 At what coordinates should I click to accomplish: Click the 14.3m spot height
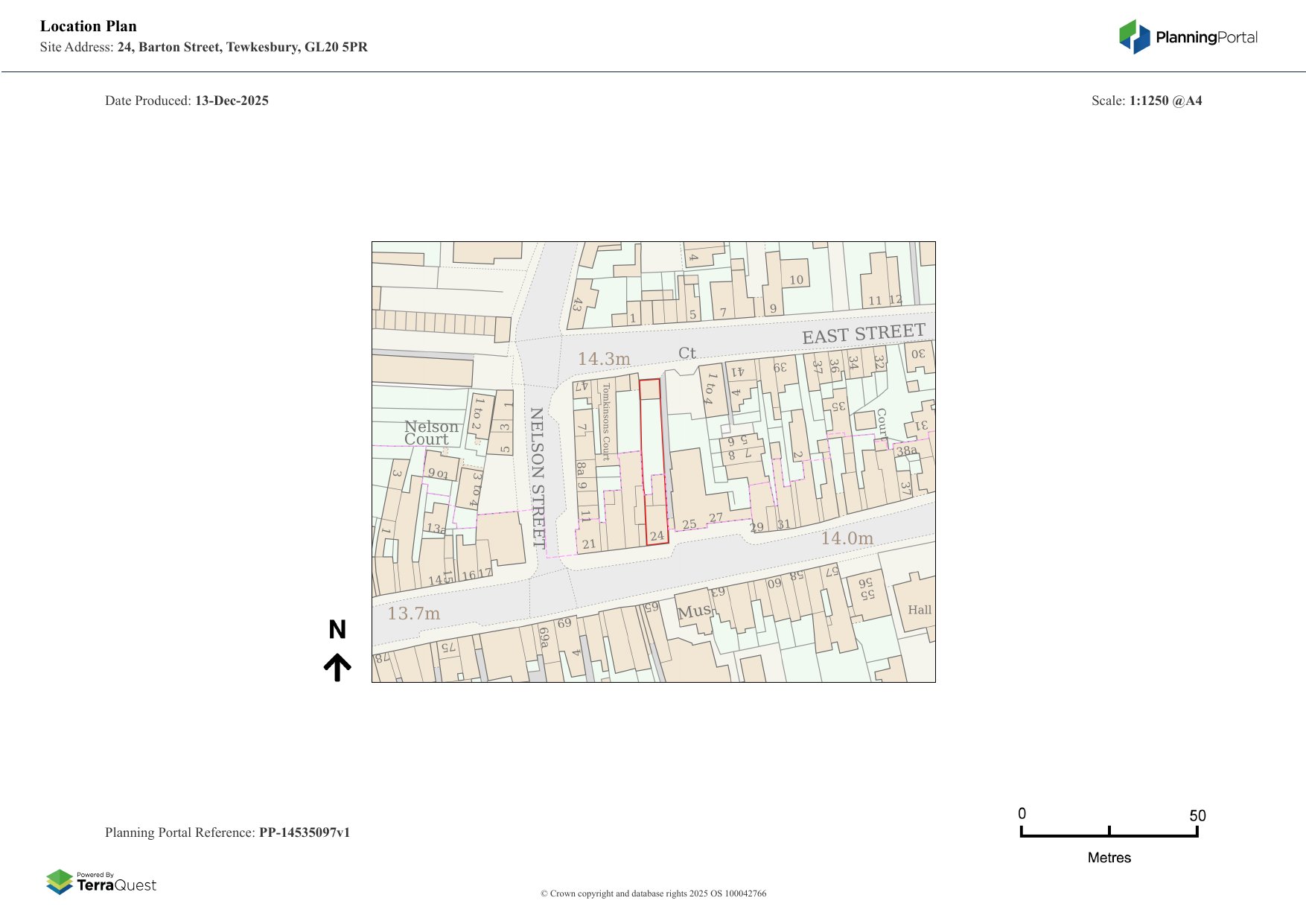pos(604,359)
